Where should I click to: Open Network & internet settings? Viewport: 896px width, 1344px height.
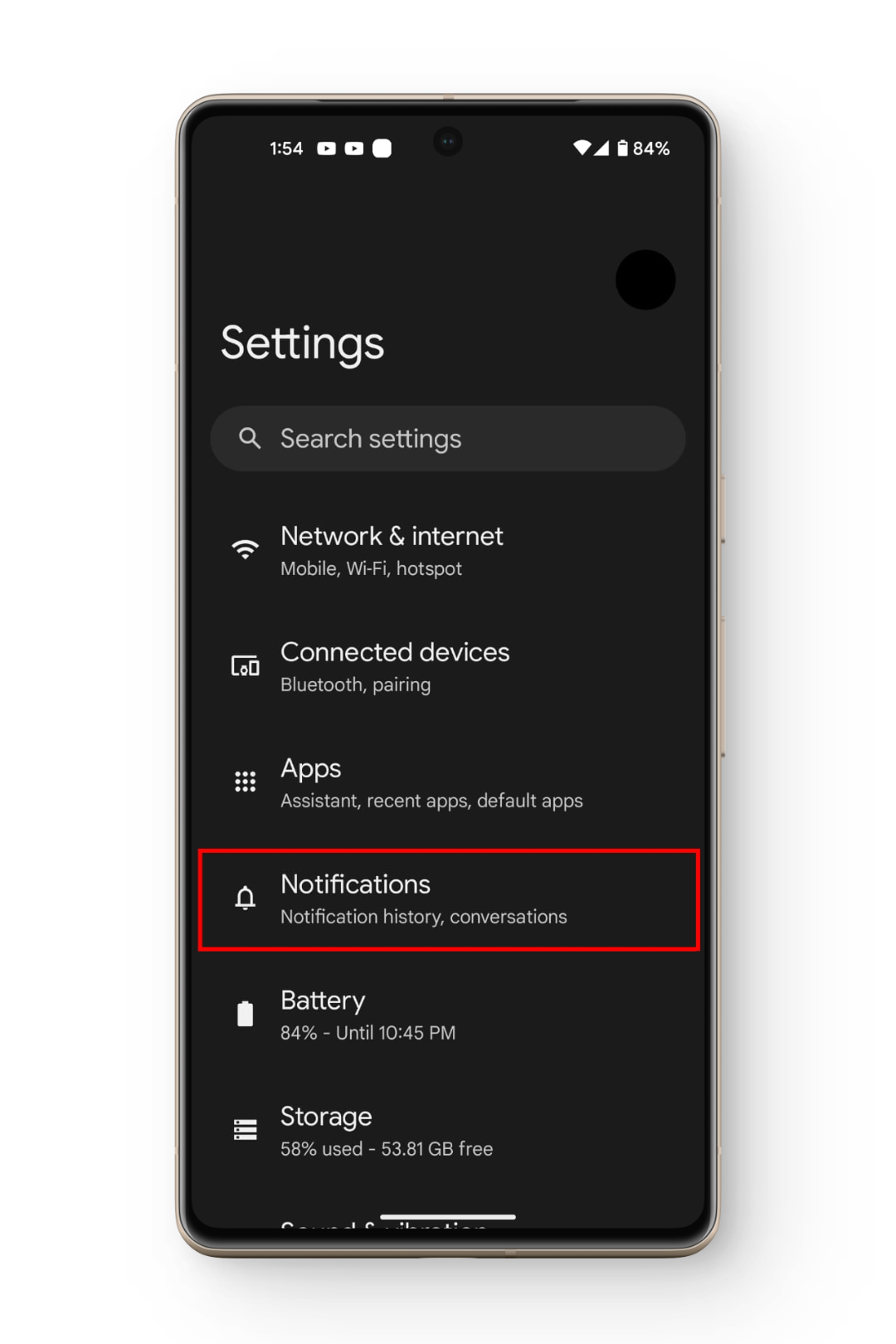[x=448, y=550]
